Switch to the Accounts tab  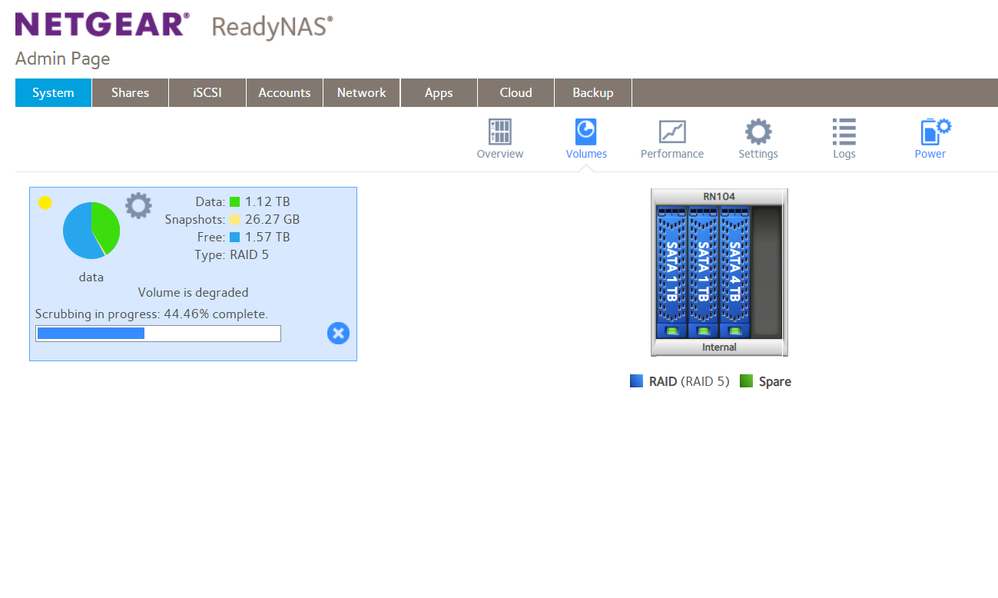pyautogui.click(x=285, y=93)
